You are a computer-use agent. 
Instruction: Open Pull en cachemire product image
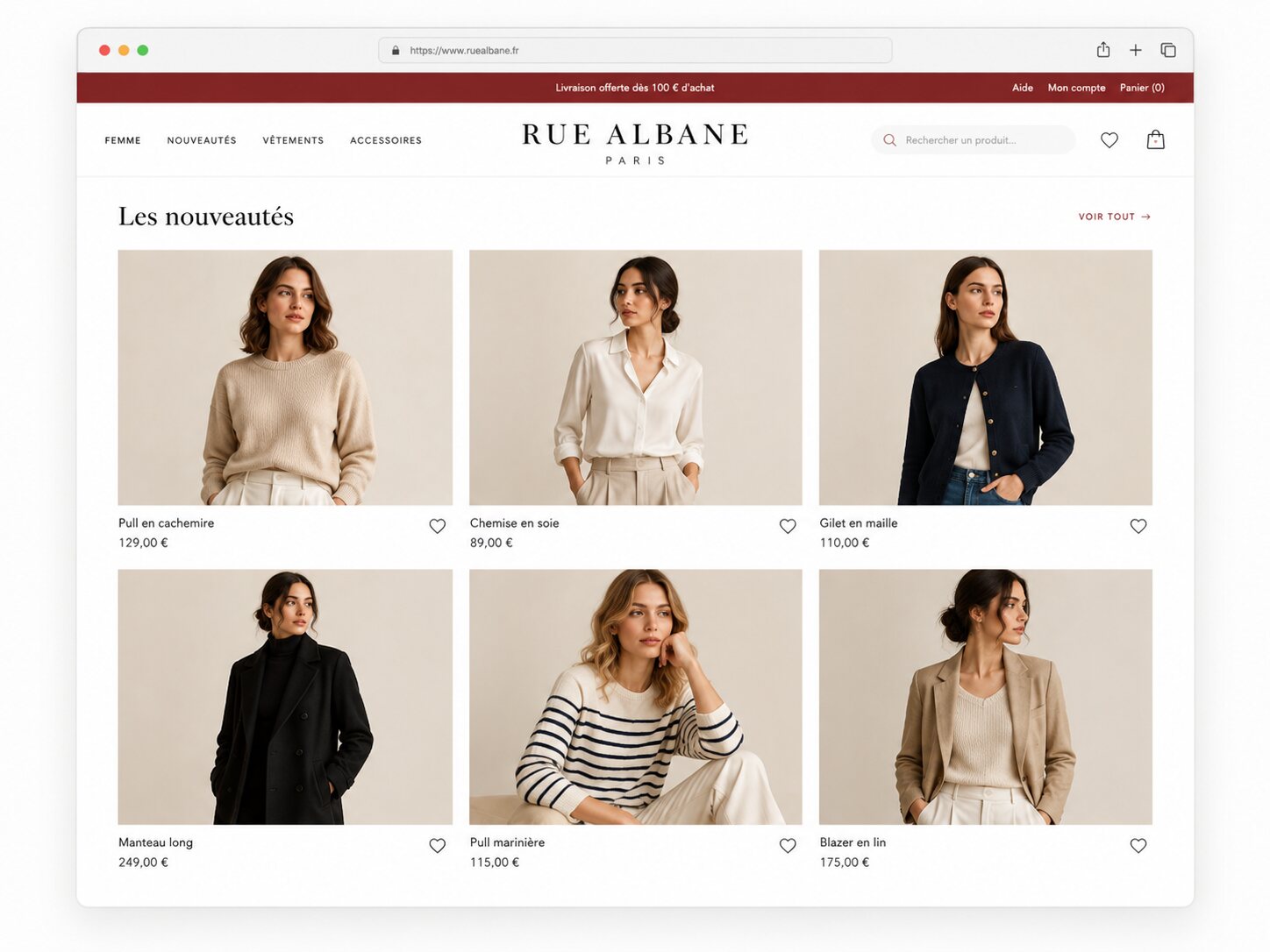[x=285, y=378]
